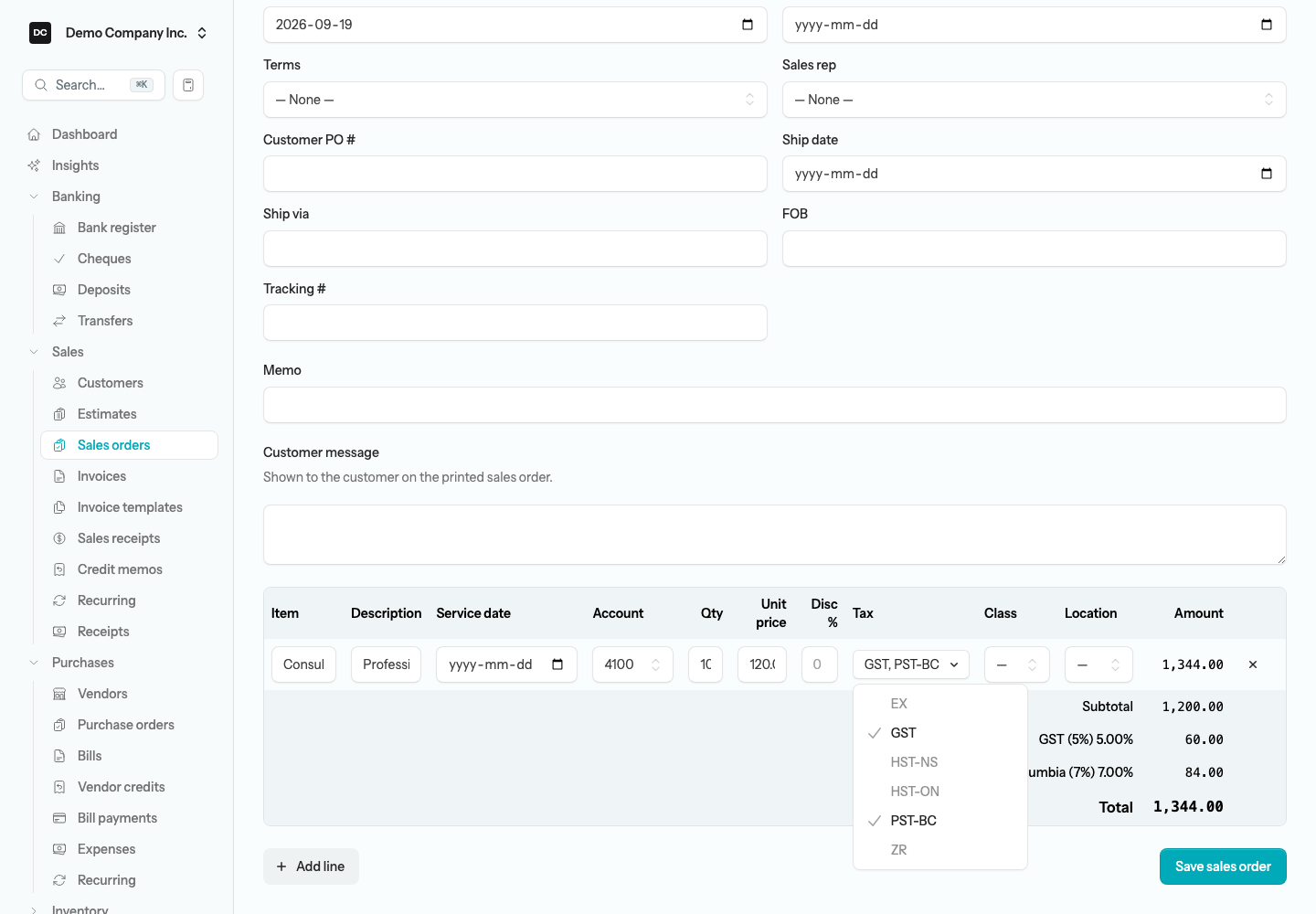Close the GST, PST-BC tax dropdown
Screen dimensions: 1316x914
tap(910, 664)
